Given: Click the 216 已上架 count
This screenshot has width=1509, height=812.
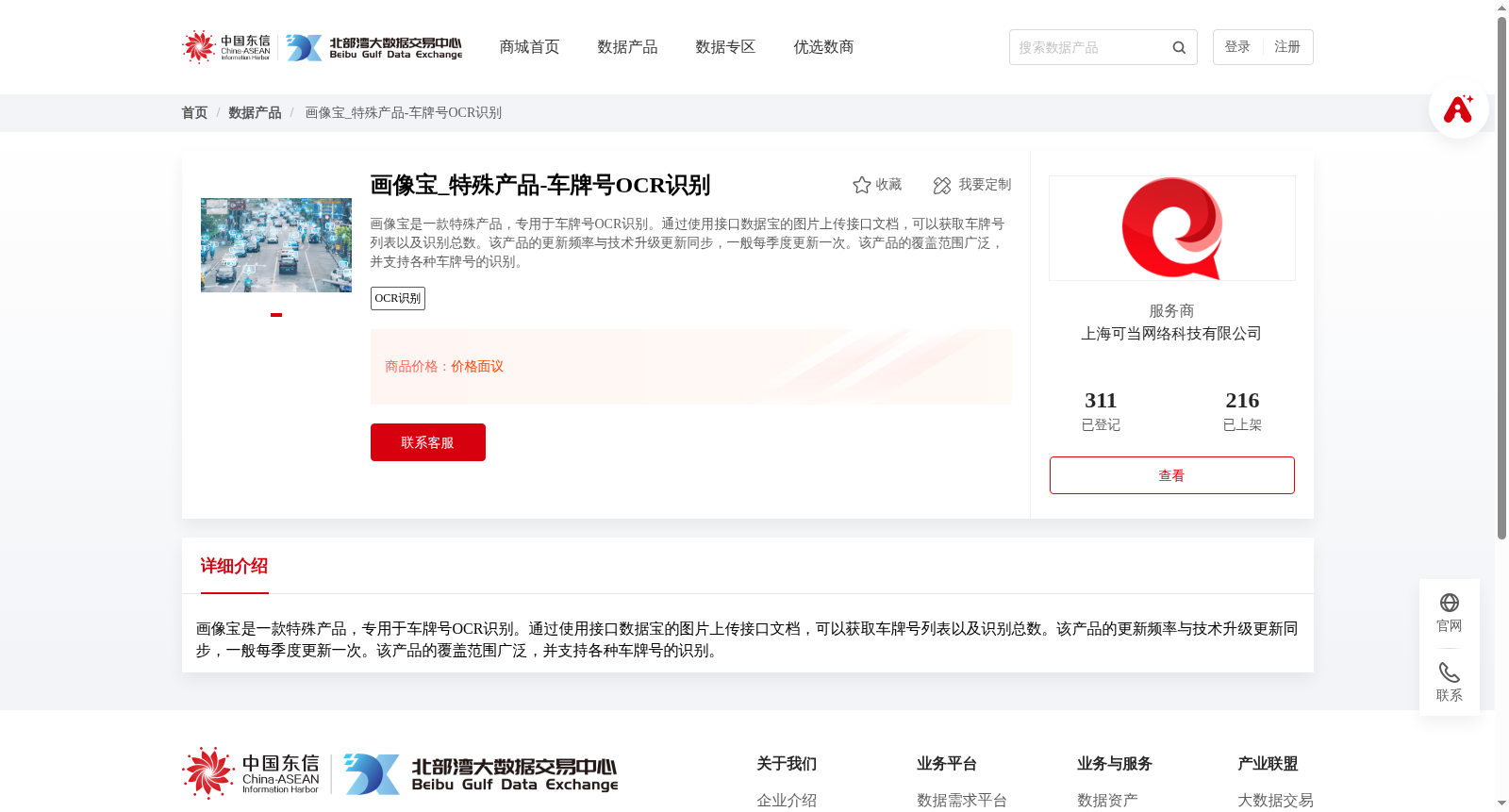Looking at the screenshot, I should 1242,411.
